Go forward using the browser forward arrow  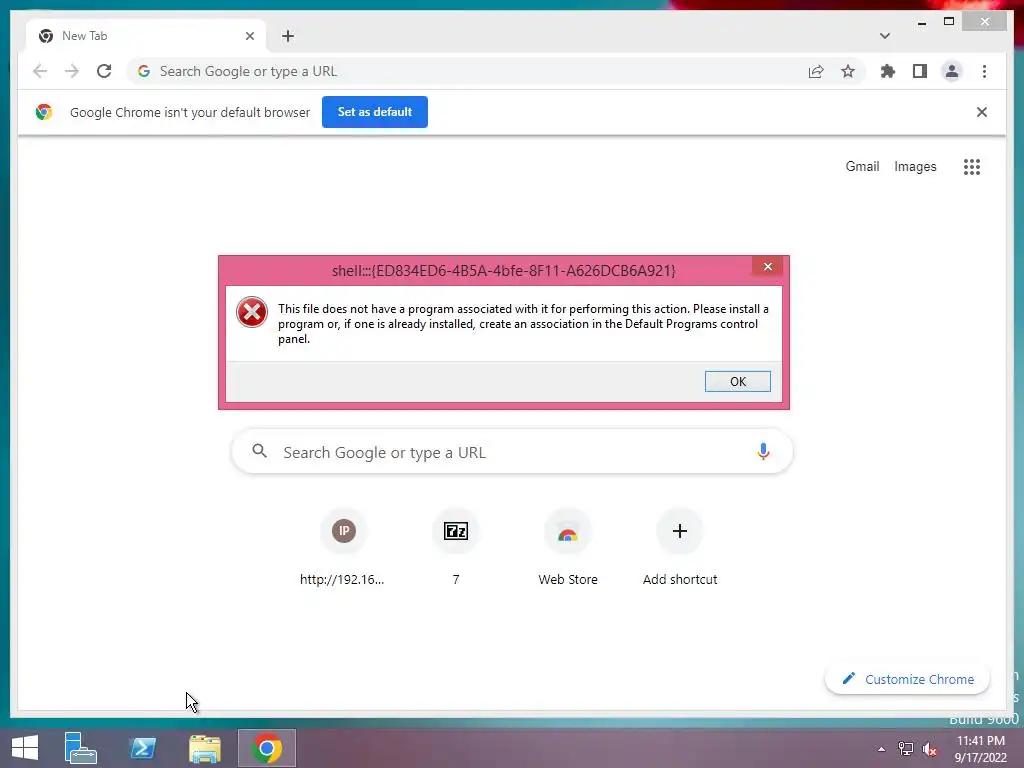[72, 71]
